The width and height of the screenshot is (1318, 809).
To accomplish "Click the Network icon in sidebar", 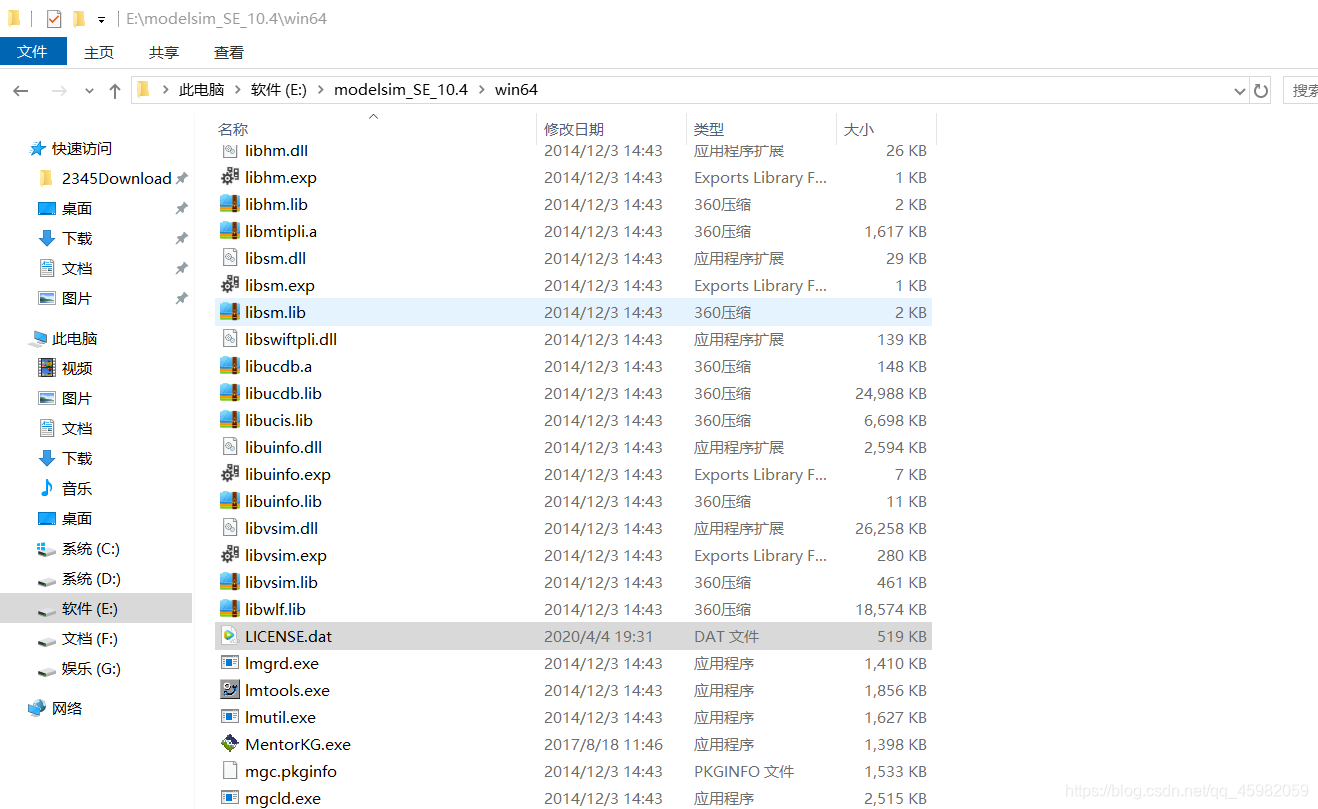I will pos(37,708).
